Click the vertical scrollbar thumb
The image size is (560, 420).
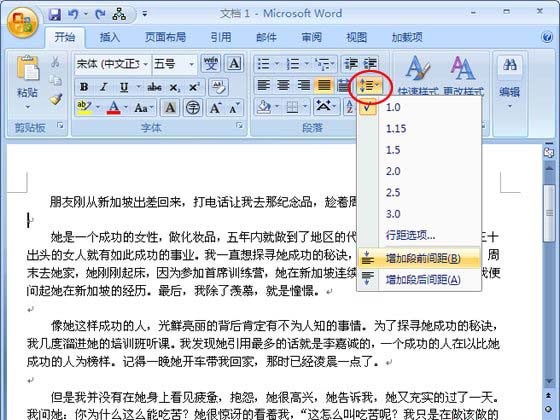(549, 213)
